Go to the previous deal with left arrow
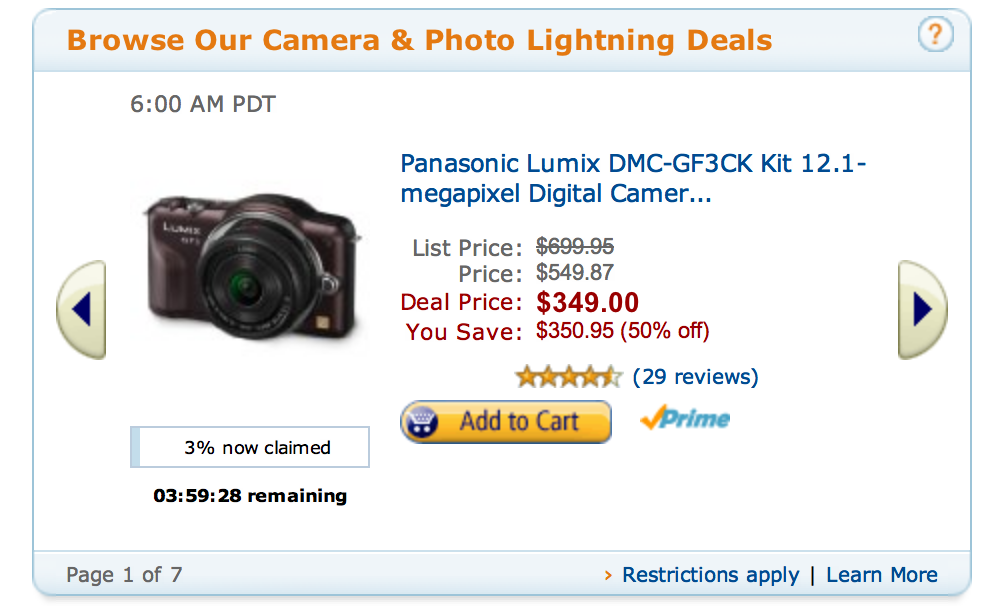Viewport: 1004px width, 614px height. click(x=82, y=310)
